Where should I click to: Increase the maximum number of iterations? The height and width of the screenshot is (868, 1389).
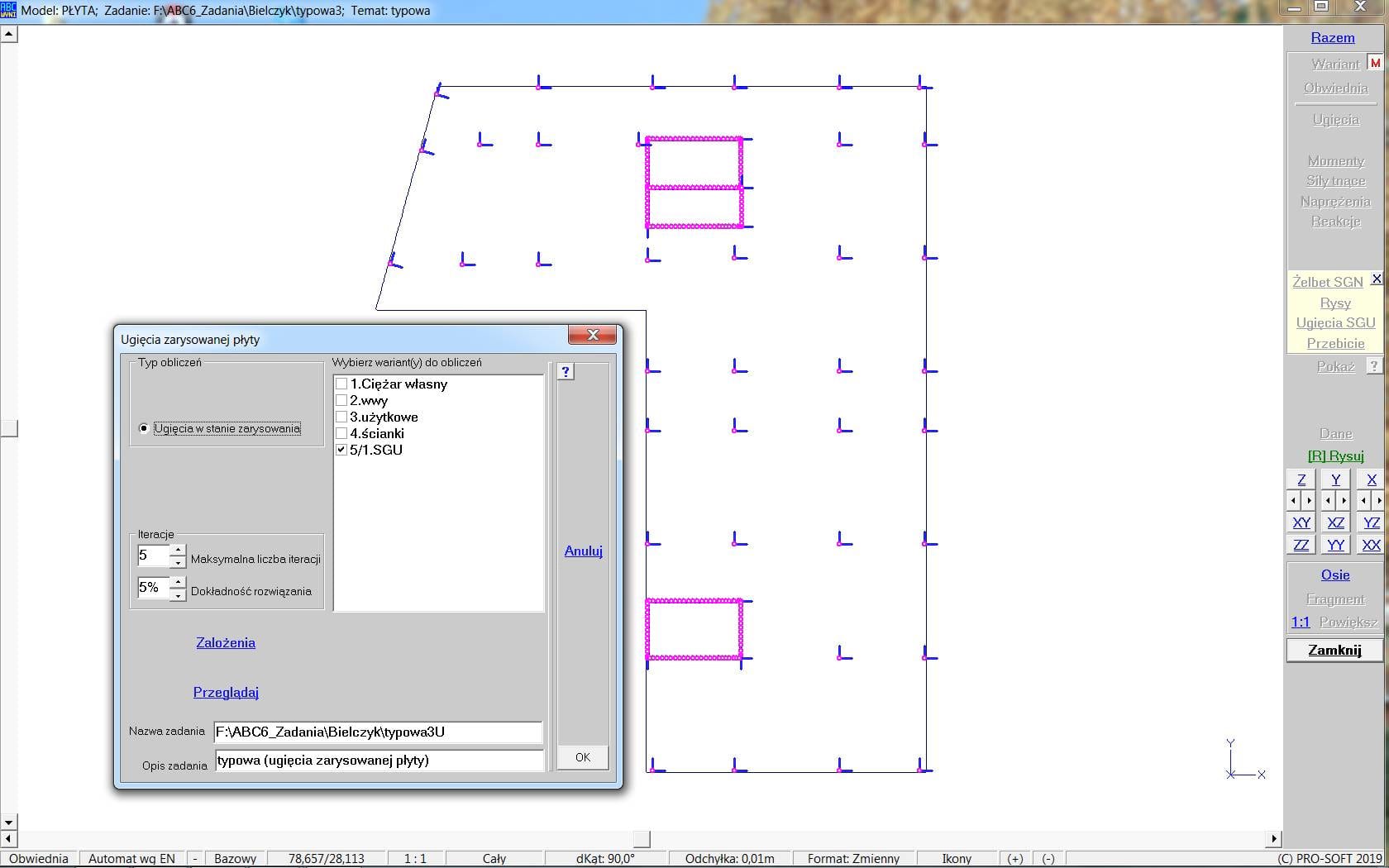[178, 550]
